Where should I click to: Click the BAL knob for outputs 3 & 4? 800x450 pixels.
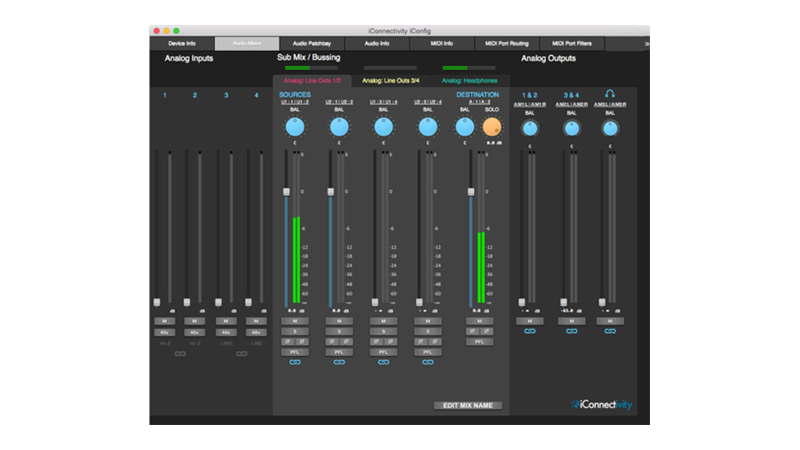tap(571, 129)
